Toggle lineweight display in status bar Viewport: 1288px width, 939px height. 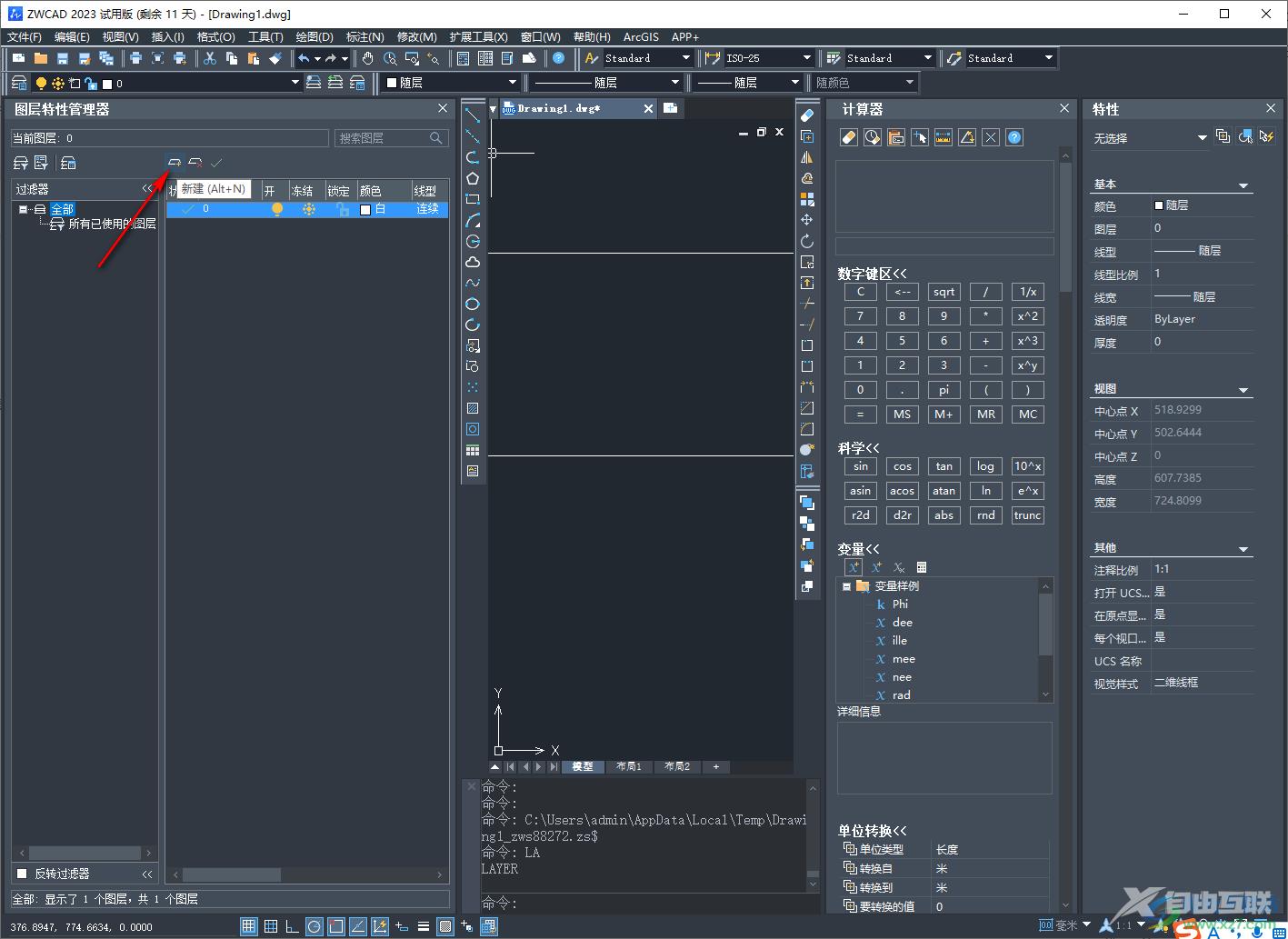[x=424, y=926]
